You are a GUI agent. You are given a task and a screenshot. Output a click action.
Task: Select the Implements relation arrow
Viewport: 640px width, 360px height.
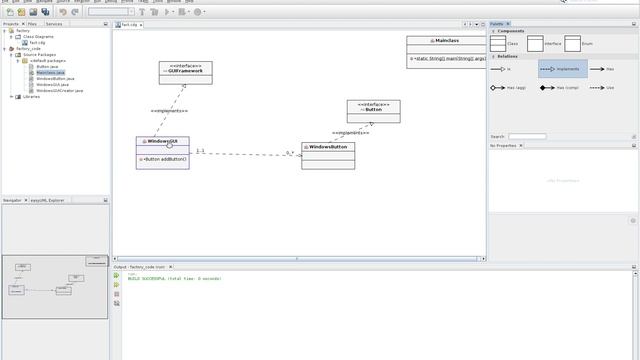[563, 69]
